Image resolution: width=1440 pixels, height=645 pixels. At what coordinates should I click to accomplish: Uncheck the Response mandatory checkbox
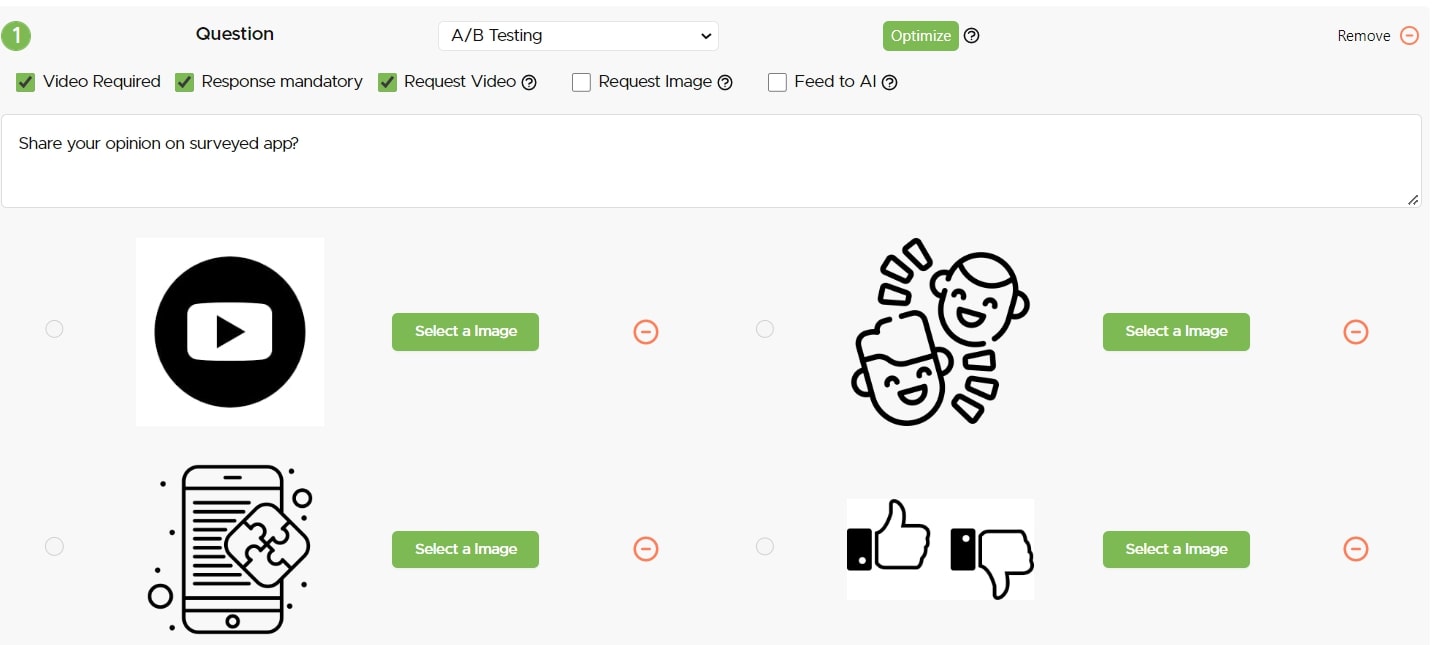click(x=185, y=82)
